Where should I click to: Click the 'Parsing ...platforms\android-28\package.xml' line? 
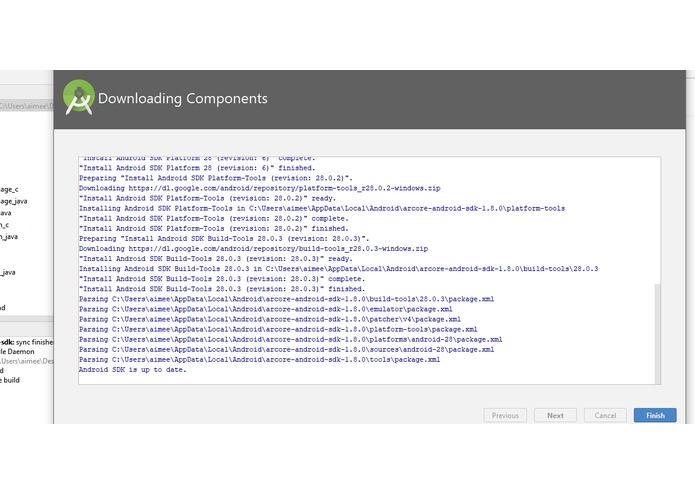tap(290, 339)
